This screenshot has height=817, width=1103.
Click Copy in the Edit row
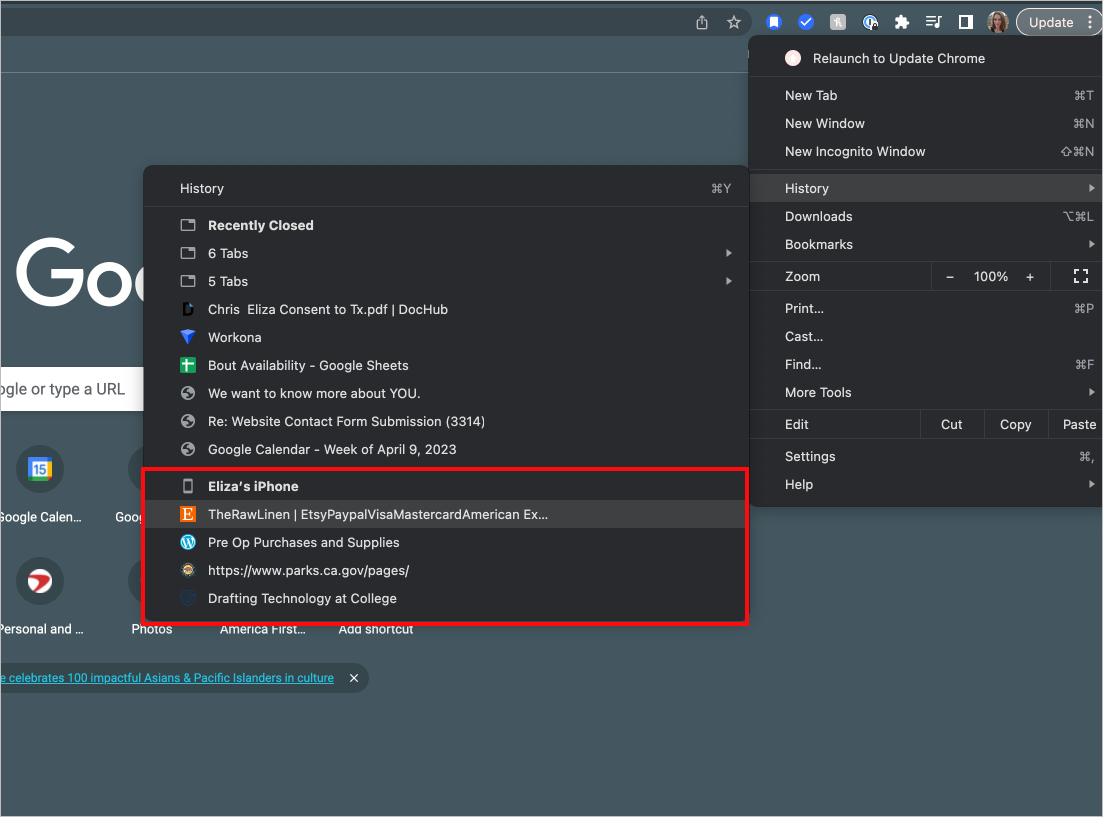[1015, 424]
